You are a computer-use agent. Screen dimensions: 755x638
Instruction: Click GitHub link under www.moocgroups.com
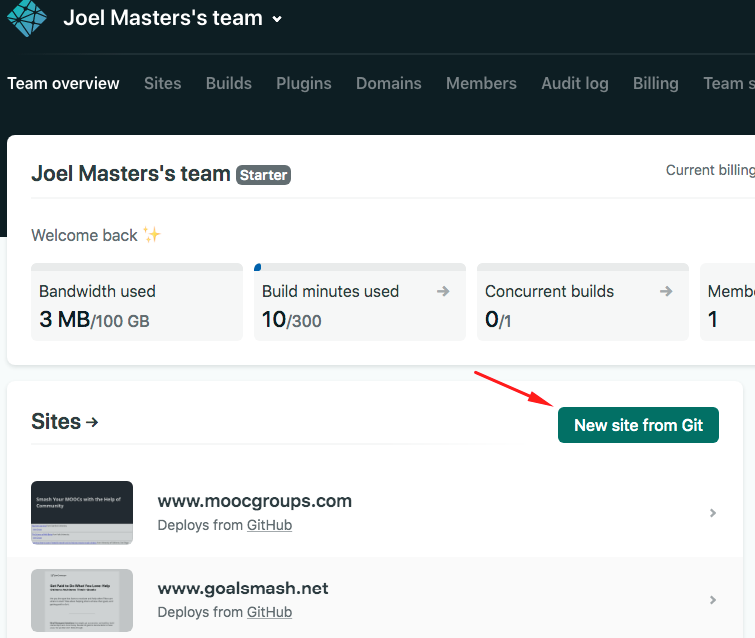(x=269, y=525)
